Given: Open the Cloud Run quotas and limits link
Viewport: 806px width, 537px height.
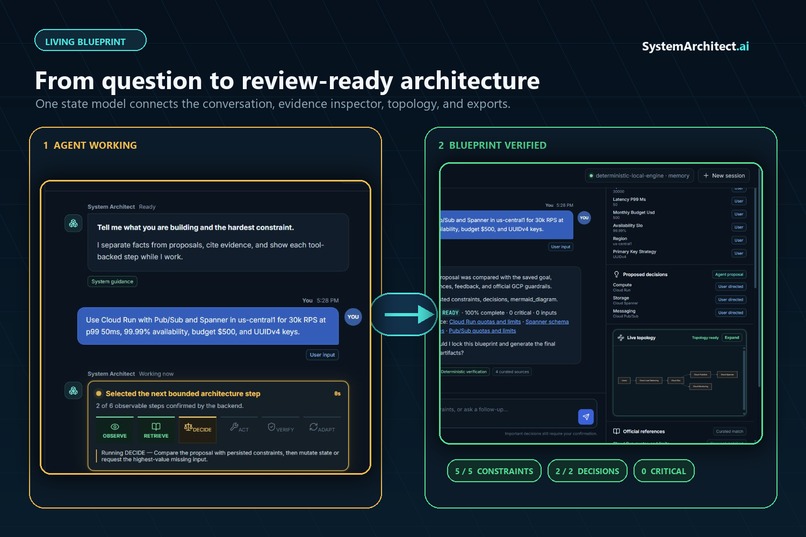Looking at the screenshot, I should (485, 322).
